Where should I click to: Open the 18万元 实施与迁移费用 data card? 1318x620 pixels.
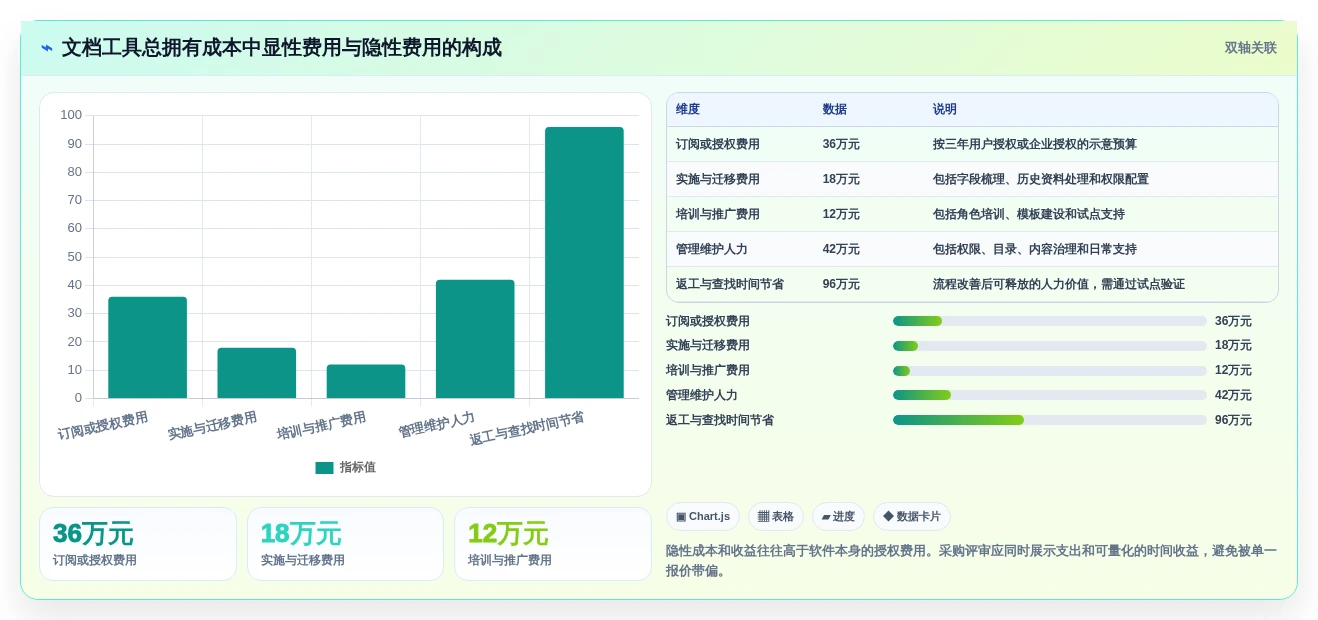click(x=345, y=544)
